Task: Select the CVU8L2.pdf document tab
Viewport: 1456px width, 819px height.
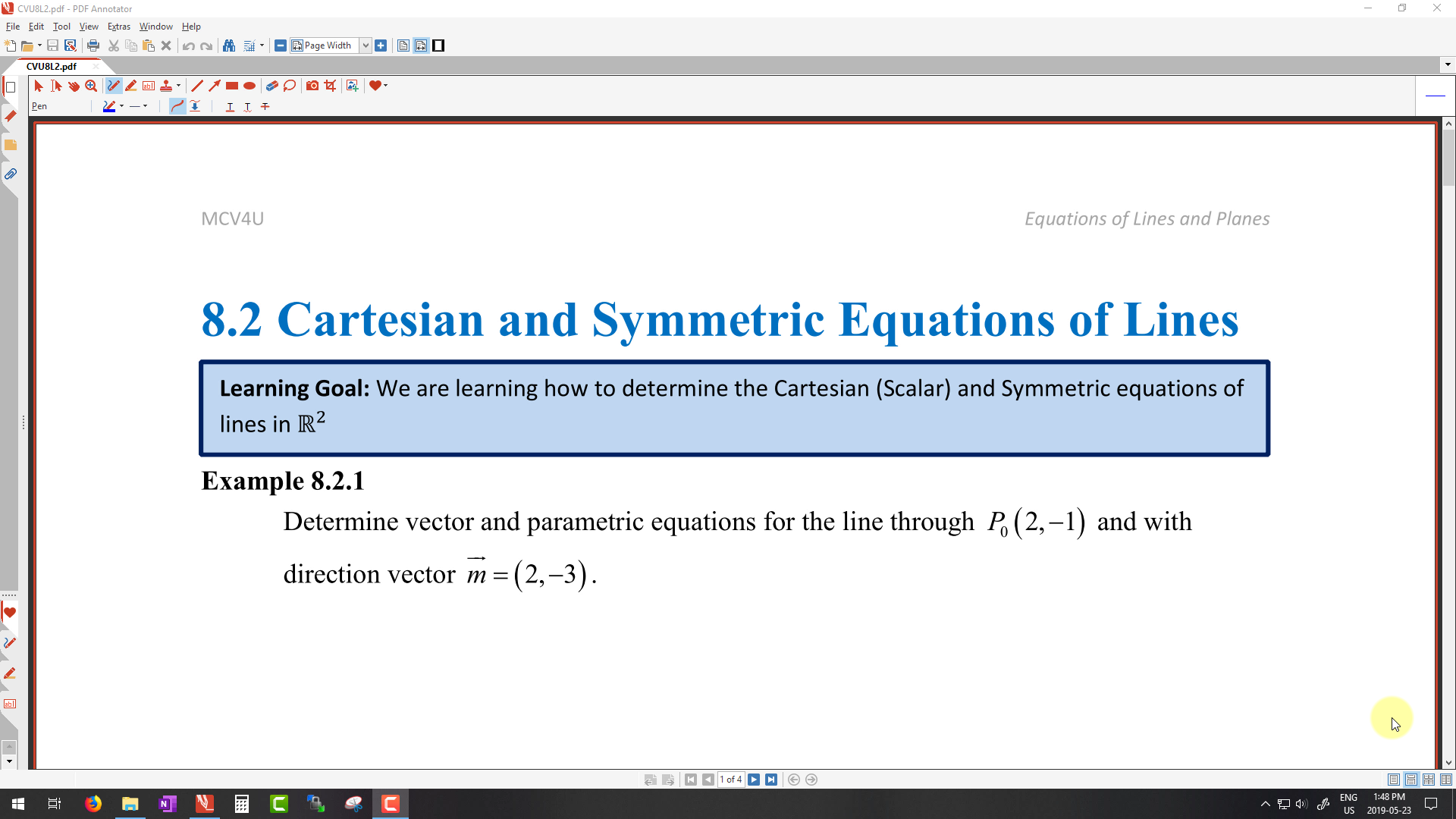Action: point(52,66)
